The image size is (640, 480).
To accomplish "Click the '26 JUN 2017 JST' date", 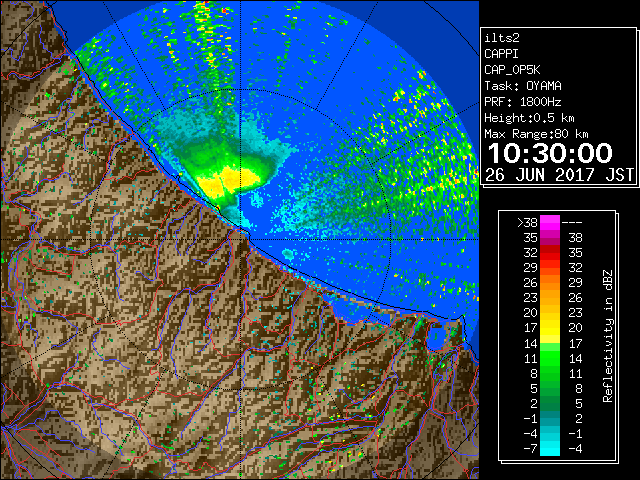I will pos(560,175).
